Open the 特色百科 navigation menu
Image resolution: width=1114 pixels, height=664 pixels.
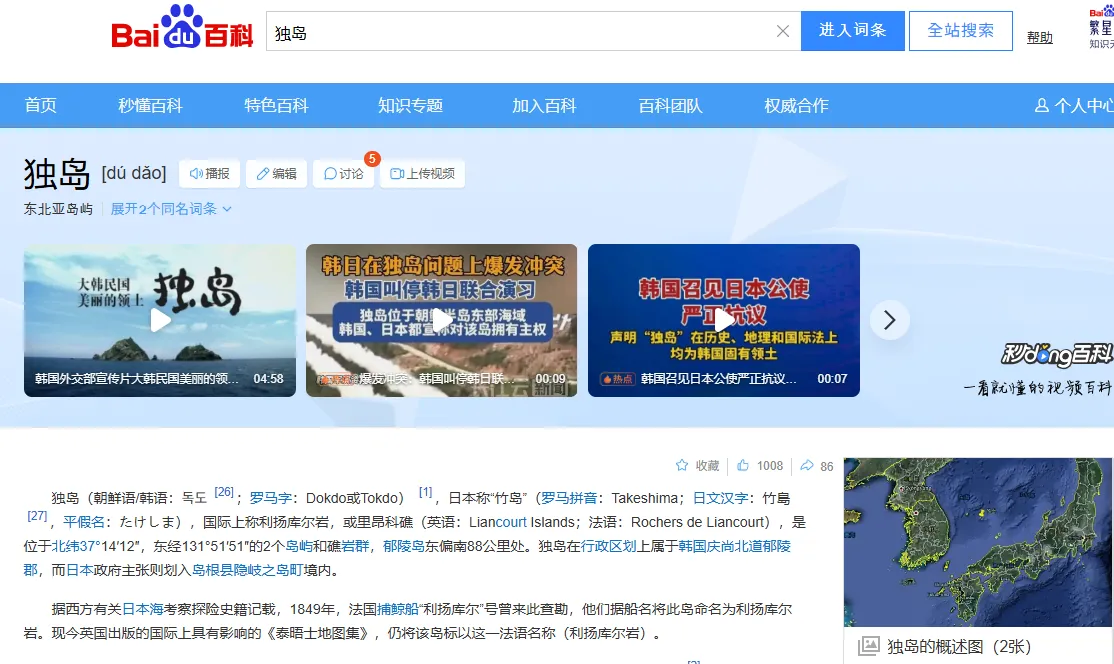pyautogui.click(x=276, y=105)
